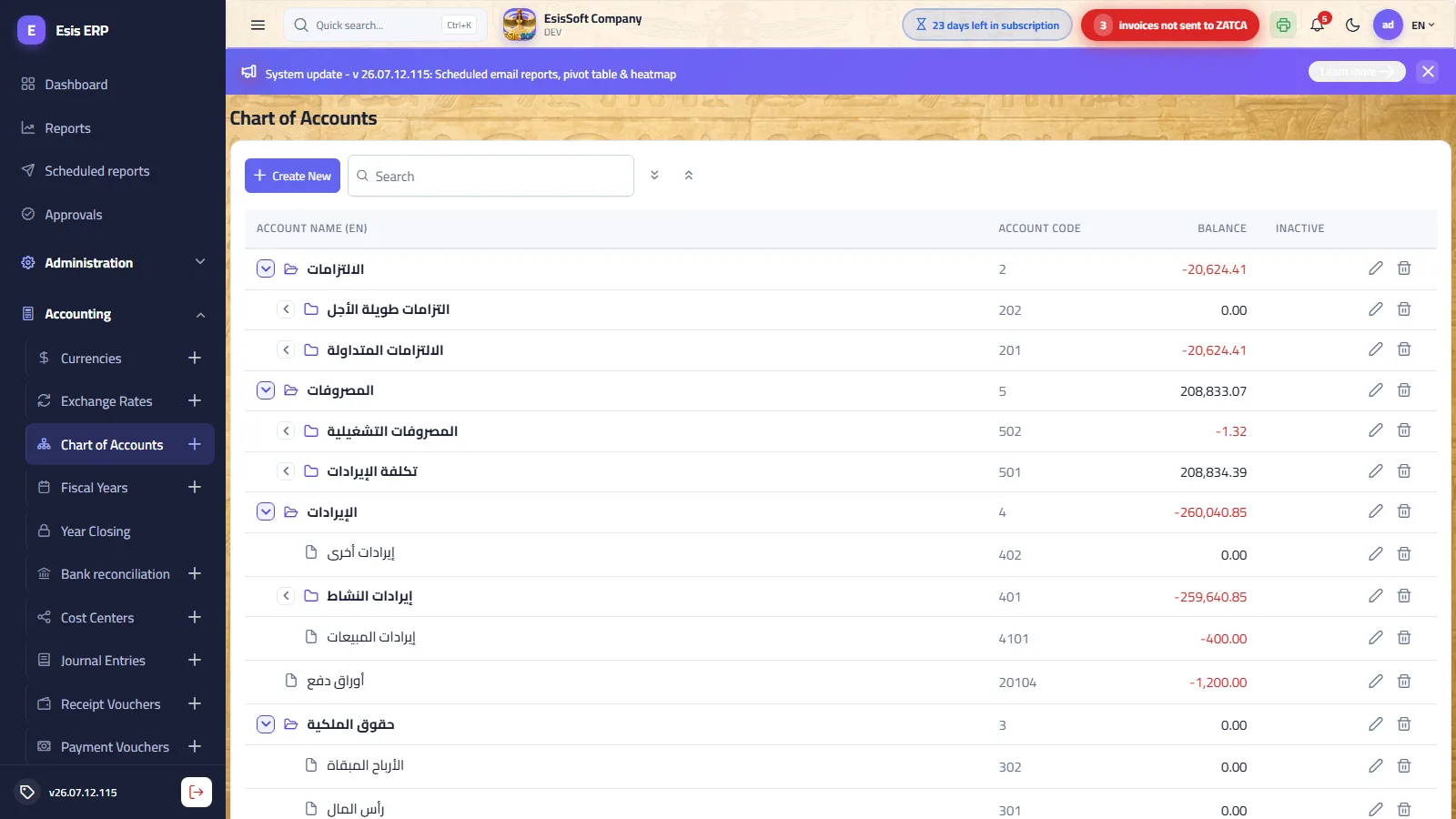The width and height of the screenshot is (1456, 819).
Task: Open Cost Centers in sidebar
Action: click(x=97, y=618)
